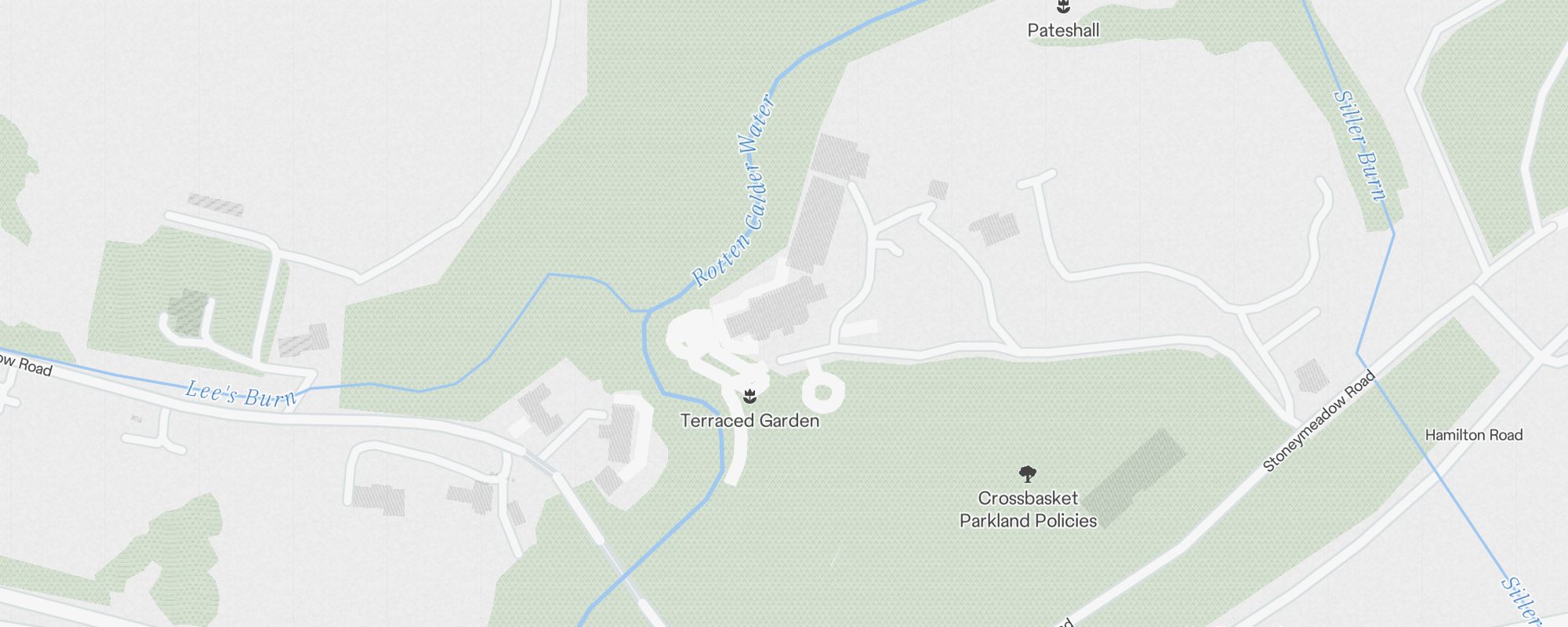The width and height of the screenshot is (1568, 627).
Task: Open Crossbasket Parkland Policies label
Action: 1028,509
